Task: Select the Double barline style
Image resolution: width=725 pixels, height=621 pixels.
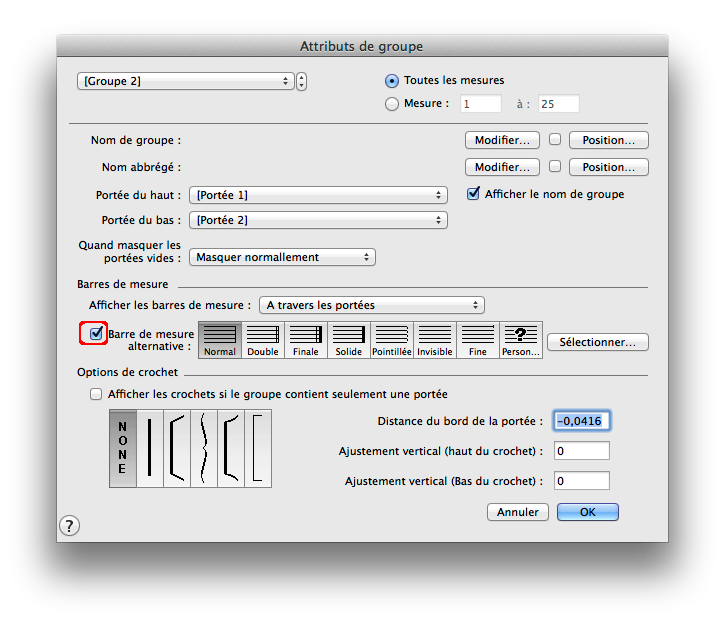Action: coord(263,339)
